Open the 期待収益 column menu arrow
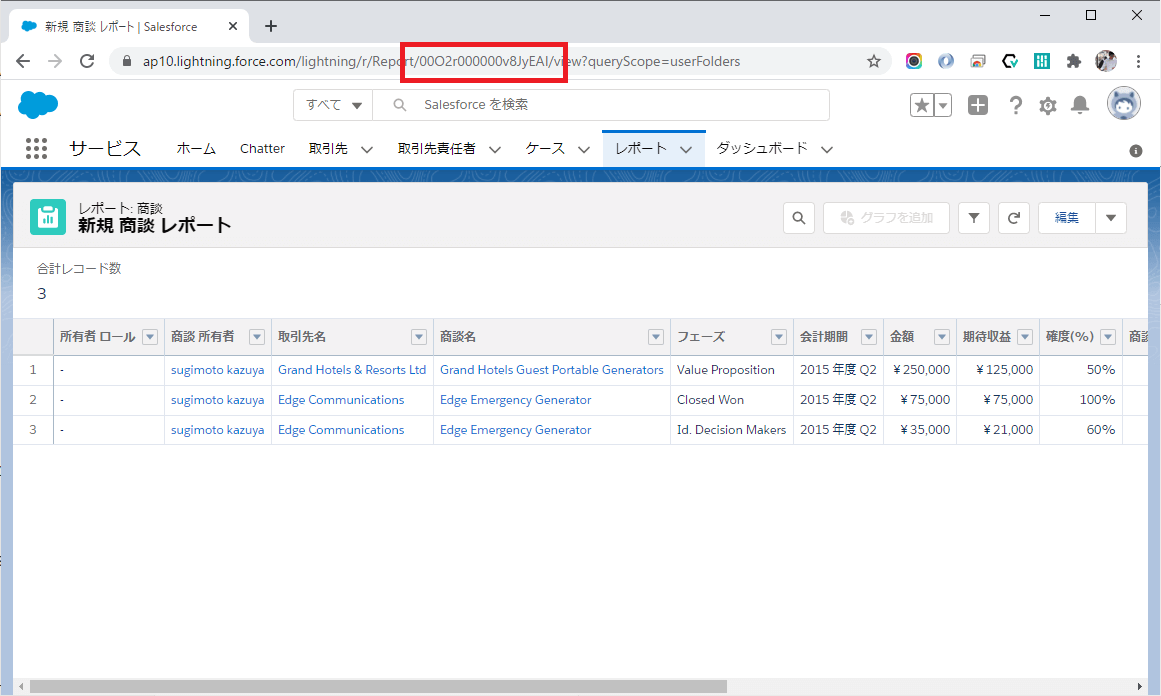This screenshot has width=1161, height=696. tap(1026, 337)
